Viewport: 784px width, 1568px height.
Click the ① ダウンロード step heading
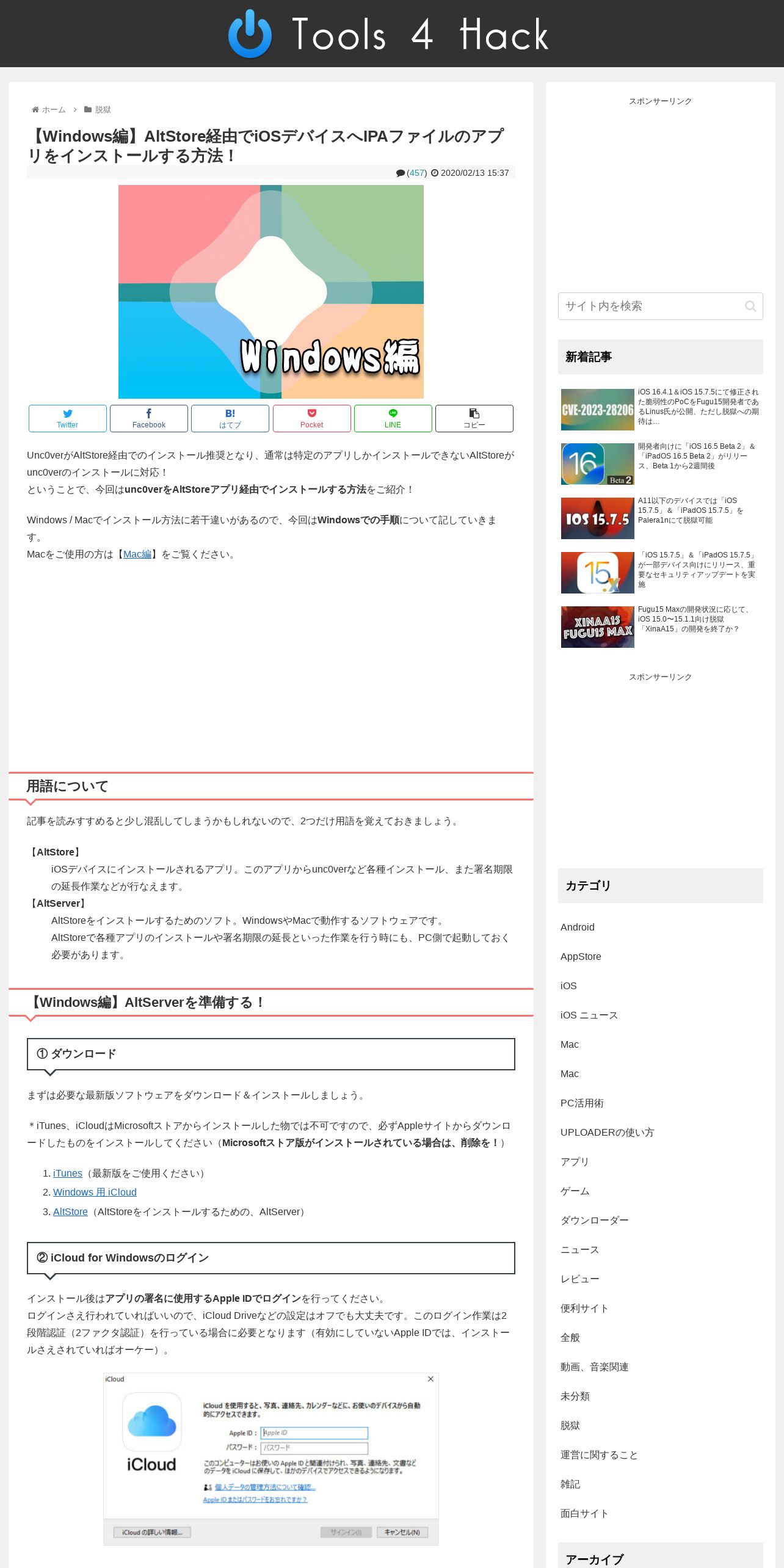click(x=271, y=1054)
